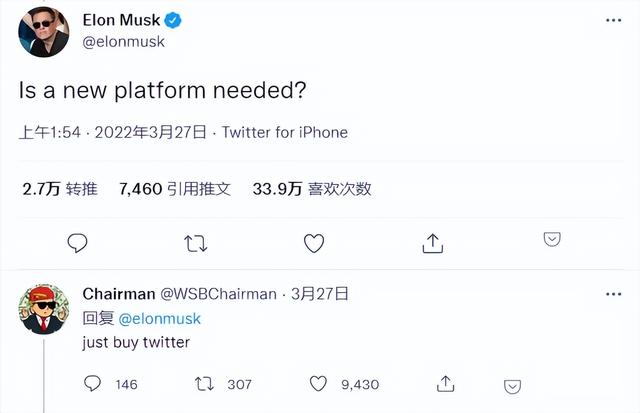
Task: Like the 'just buy twitter' reply
Action: click(319, 383)
